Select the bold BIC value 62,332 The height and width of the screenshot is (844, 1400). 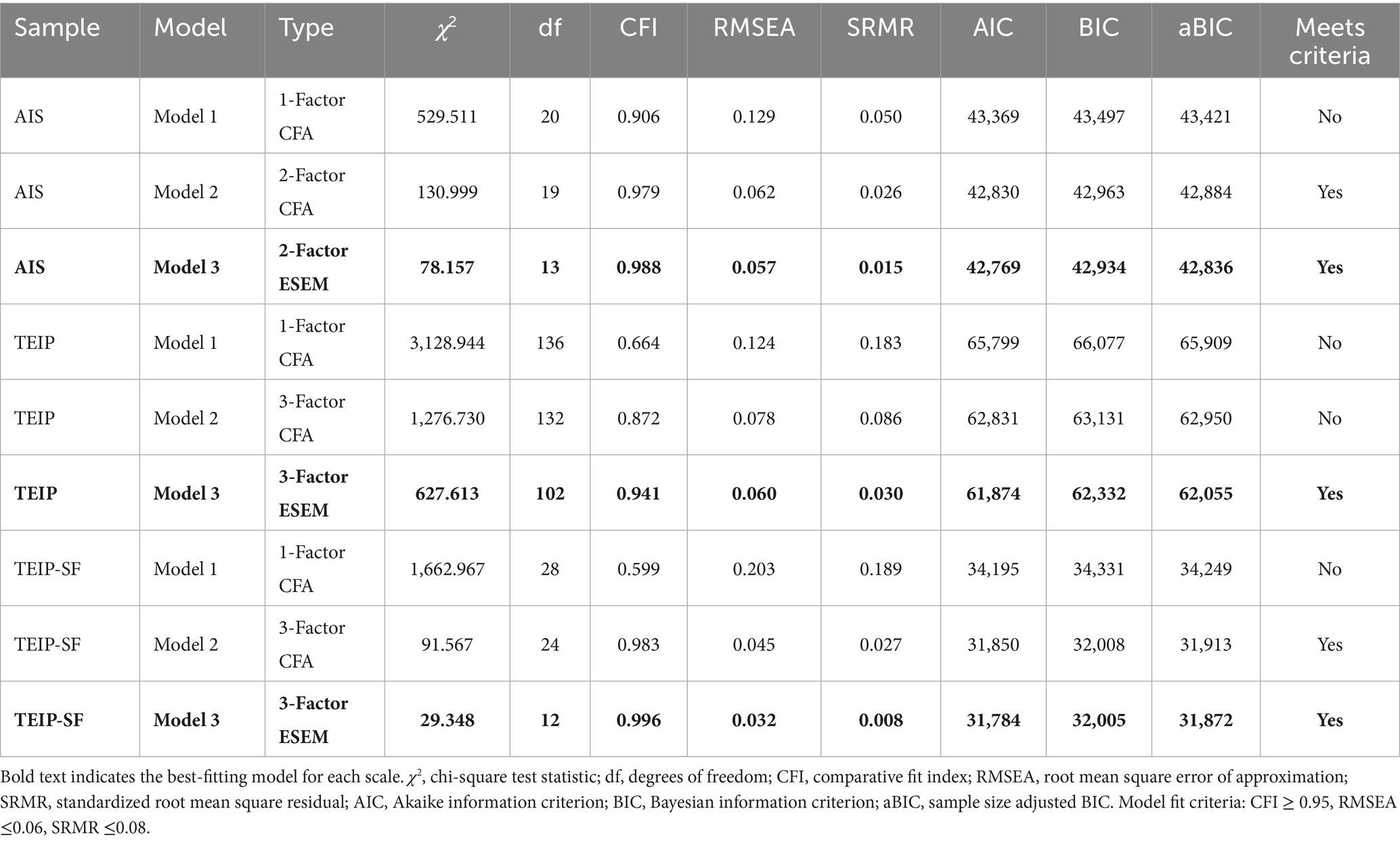pyautogui.click(x=1099, y=494)
